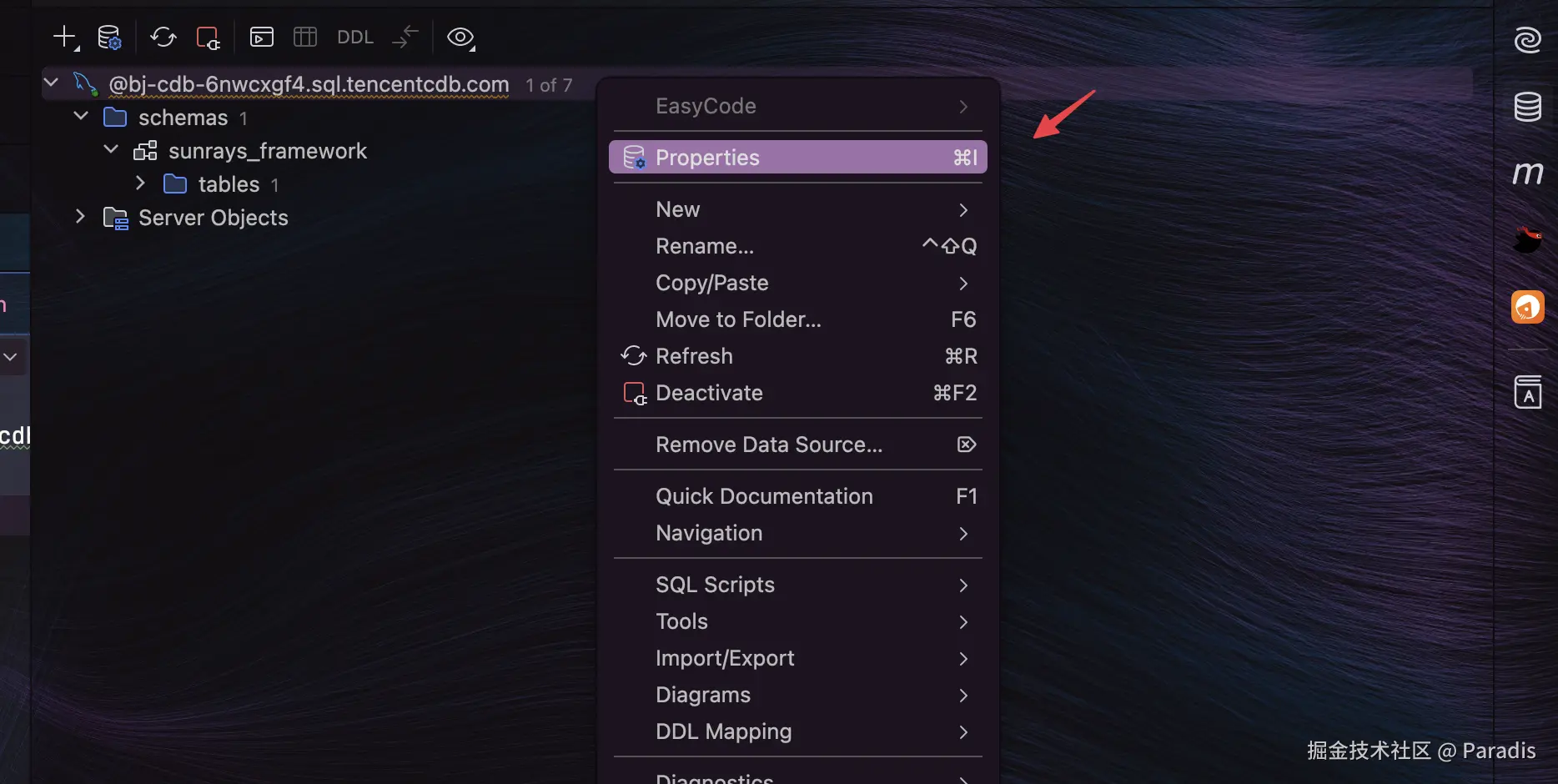
Task: Collapse the schemas folder
Action: pyautogui.click(x=81, y=117)
